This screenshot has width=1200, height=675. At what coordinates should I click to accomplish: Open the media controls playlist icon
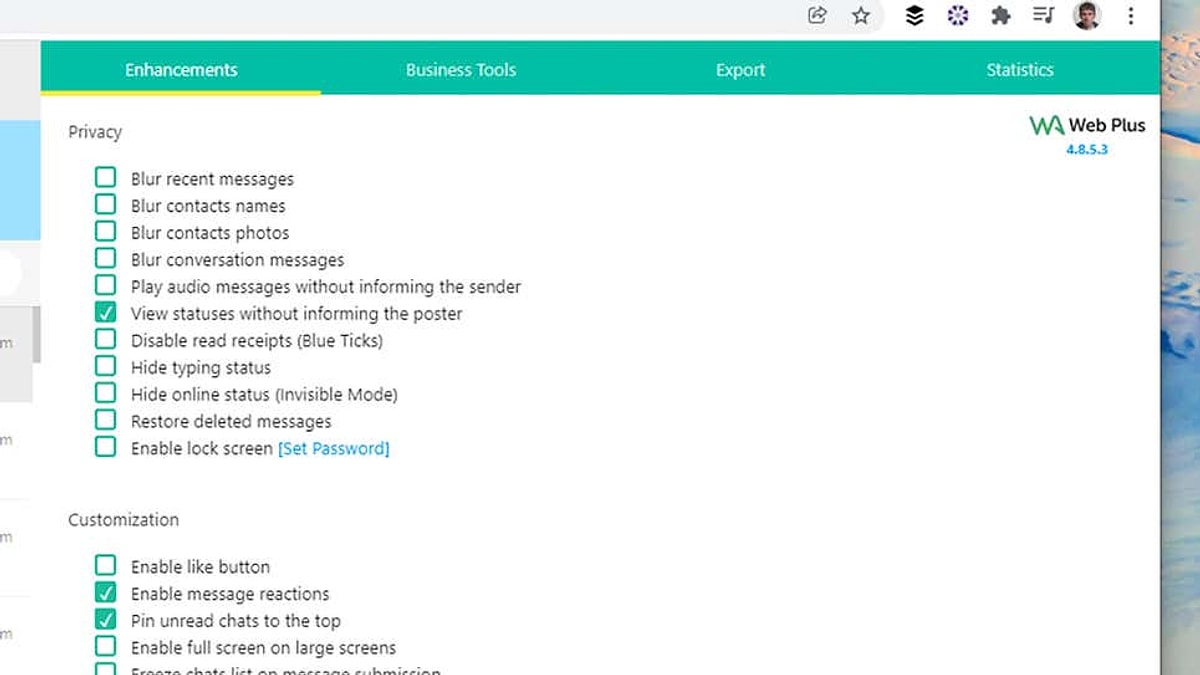1044,15
